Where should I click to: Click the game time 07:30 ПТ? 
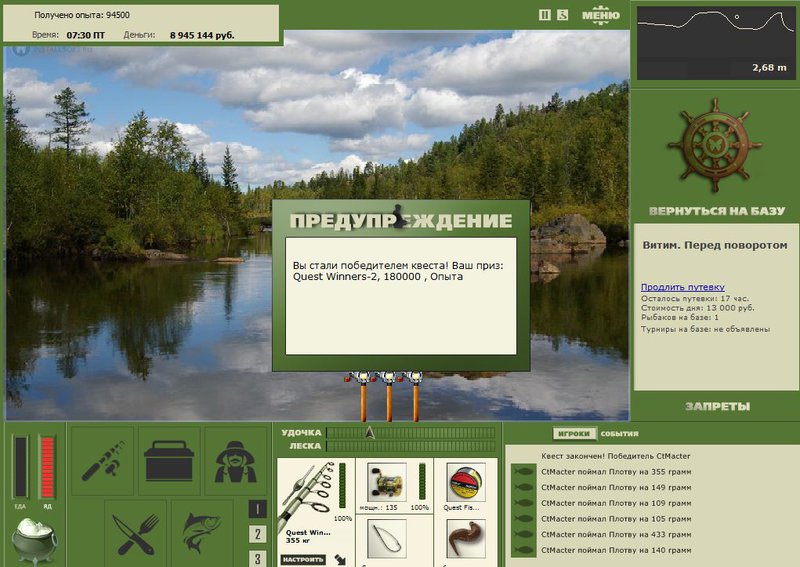[x=86, y=35]
